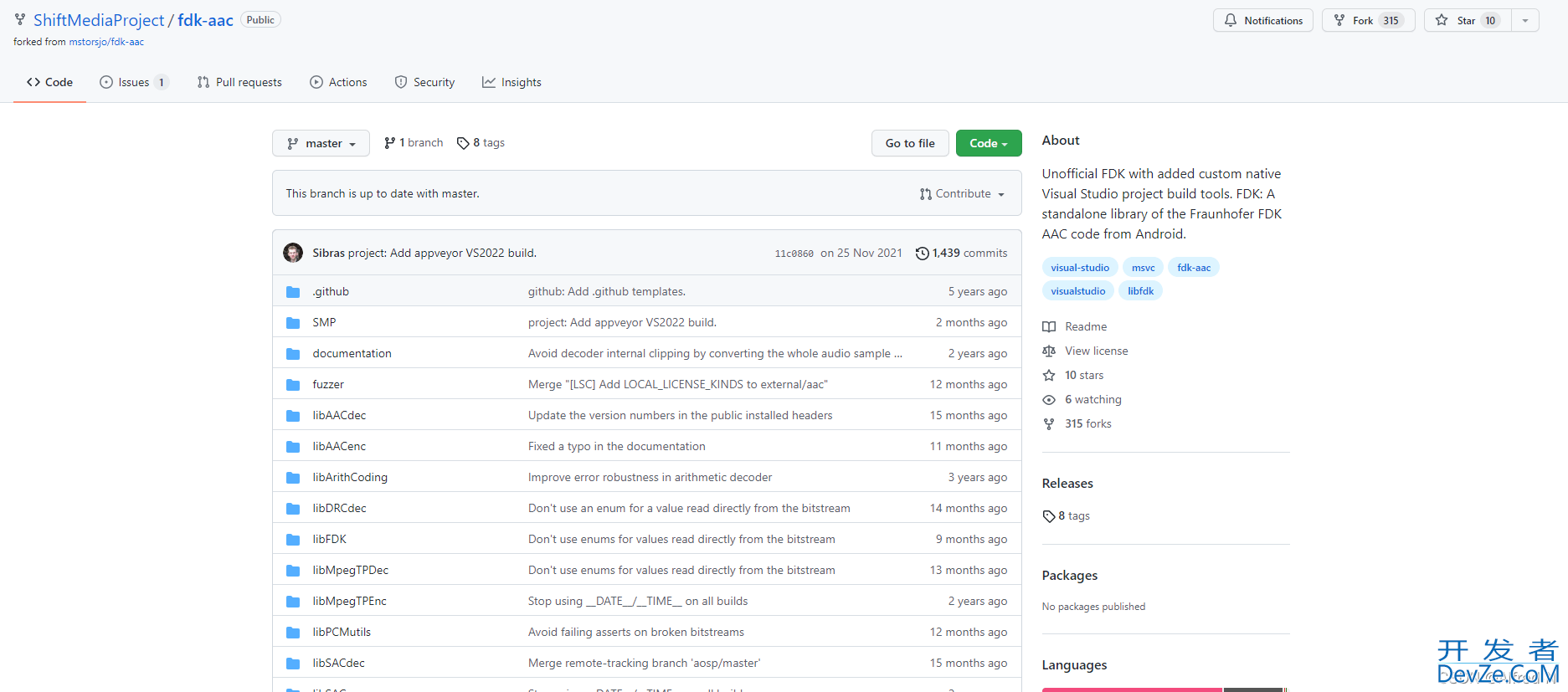Click the libPCMutils folder icon

click(x=293, y=633)
